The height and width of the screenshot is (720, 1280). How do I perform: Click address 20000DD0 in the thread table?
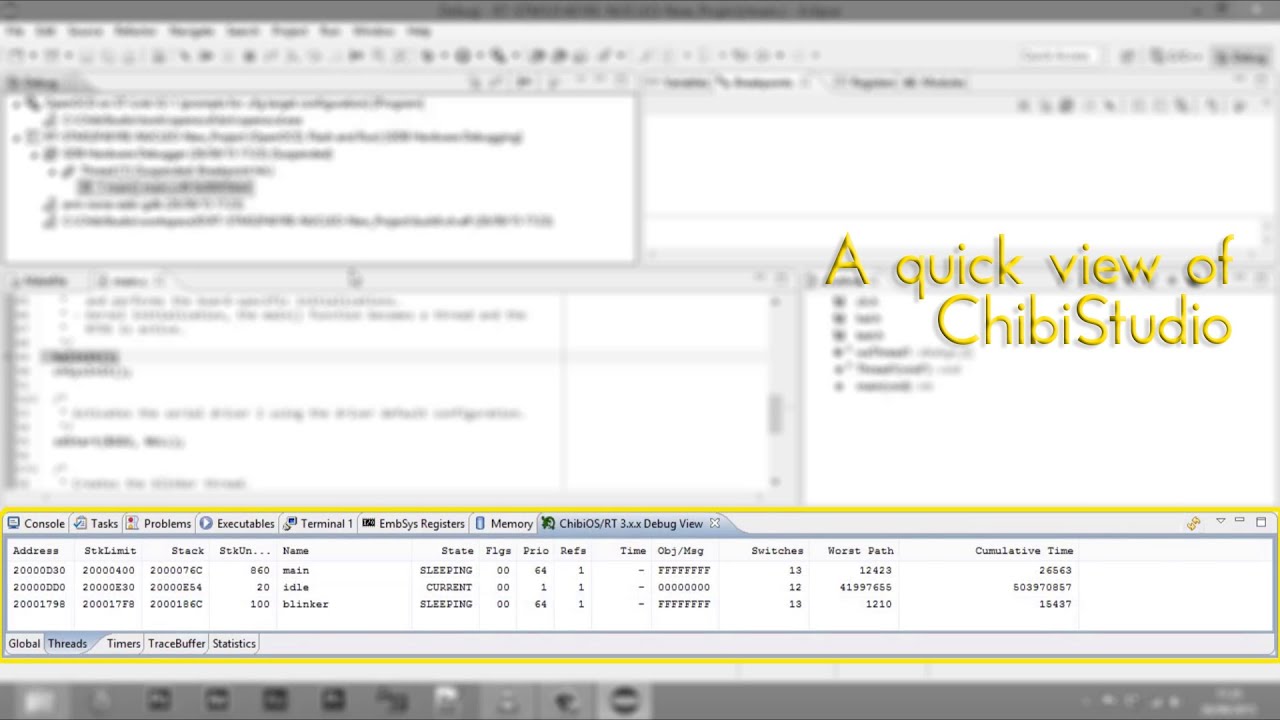[39, 587]
